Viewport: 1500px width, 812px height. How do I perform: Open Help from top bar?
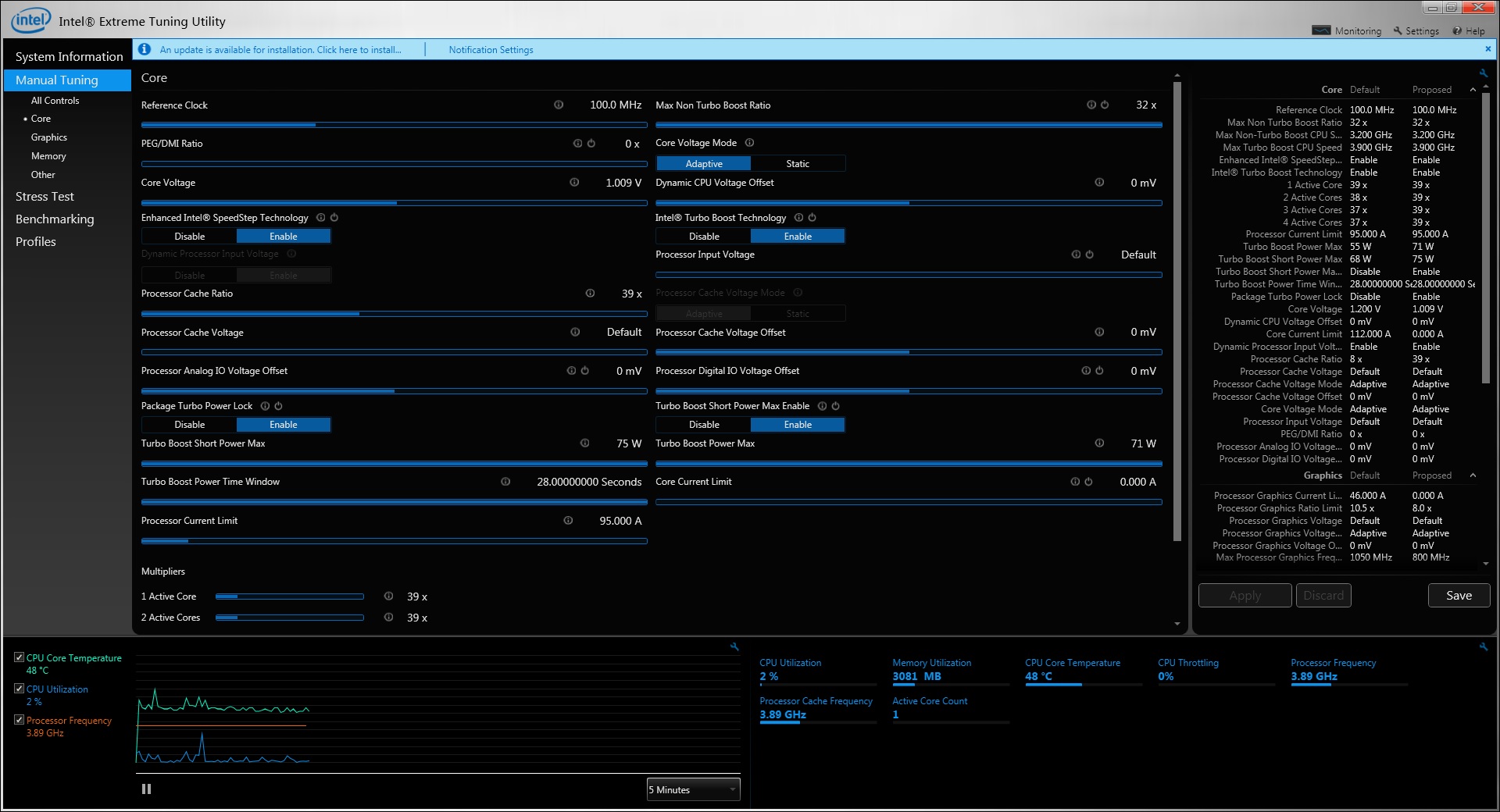(1469, 31)
